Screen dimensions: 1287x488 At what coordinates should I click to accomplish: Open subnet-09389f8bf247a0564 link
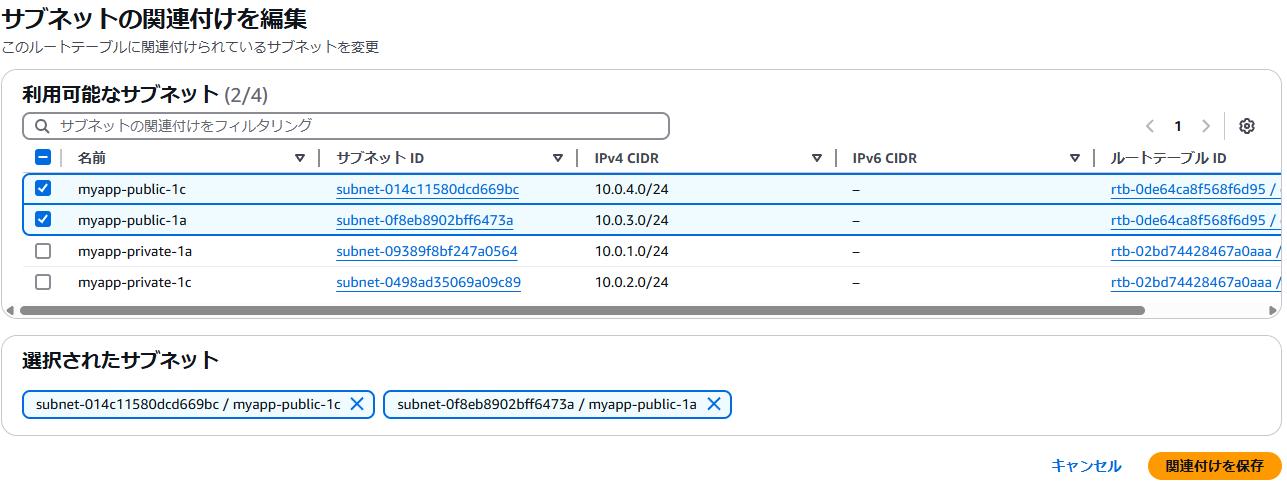tap(427, 251)
